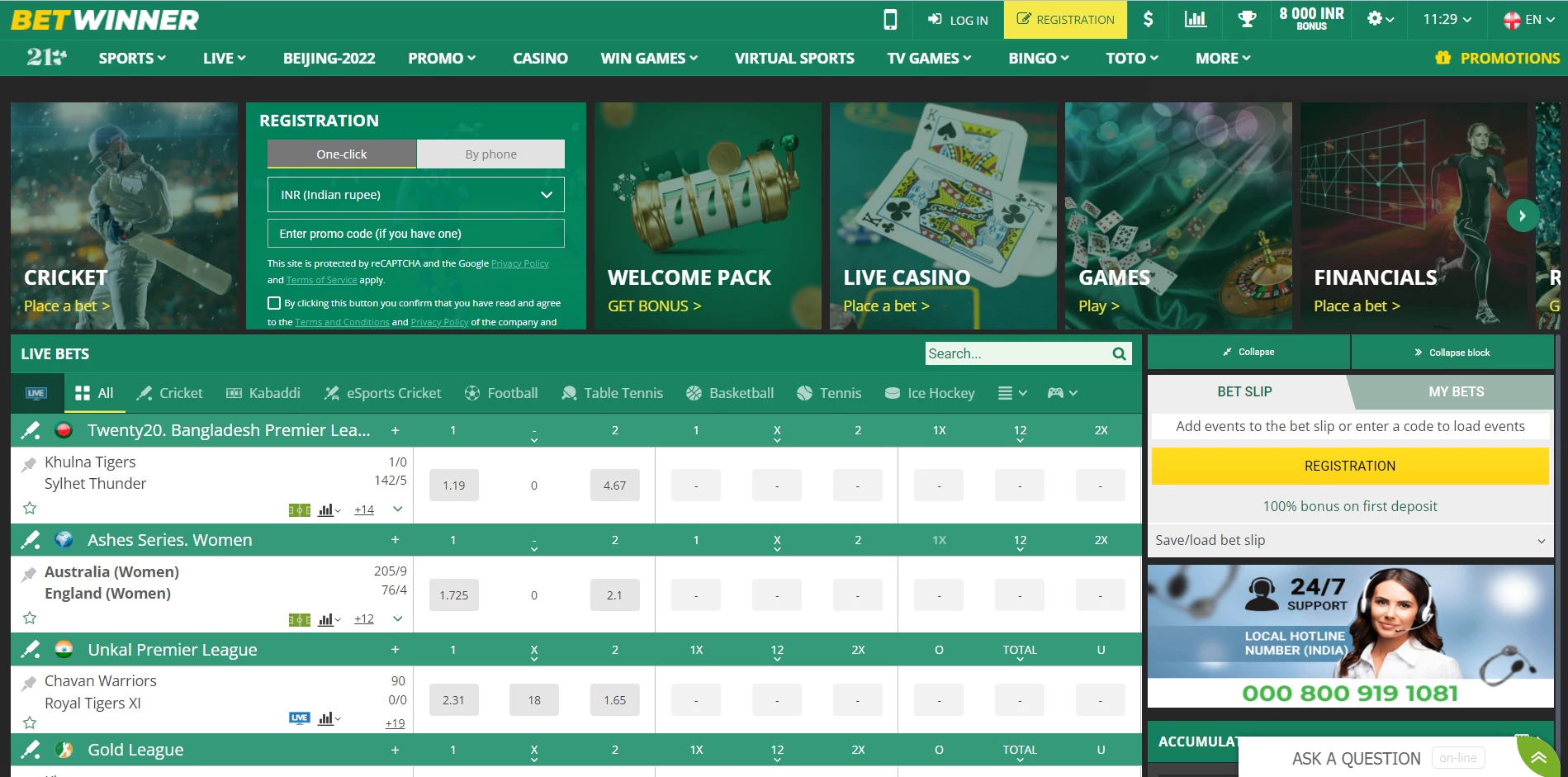
Task: Click the promo code input field
Action: point(416,234)
